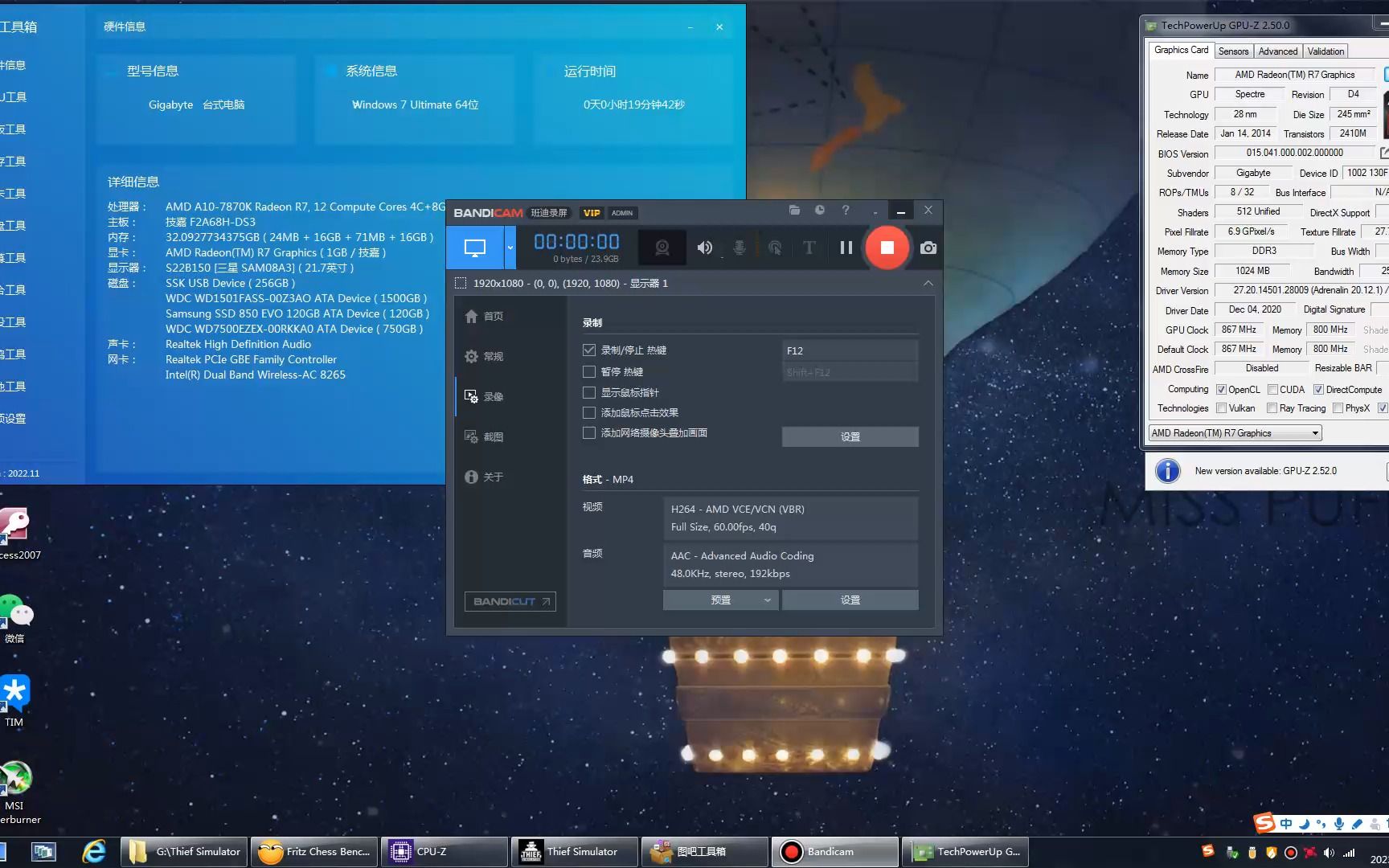Viewport: 1389px width, 868px height.
Task: Click the F12 hotkey input field
Action: click(x=850, y=350)
